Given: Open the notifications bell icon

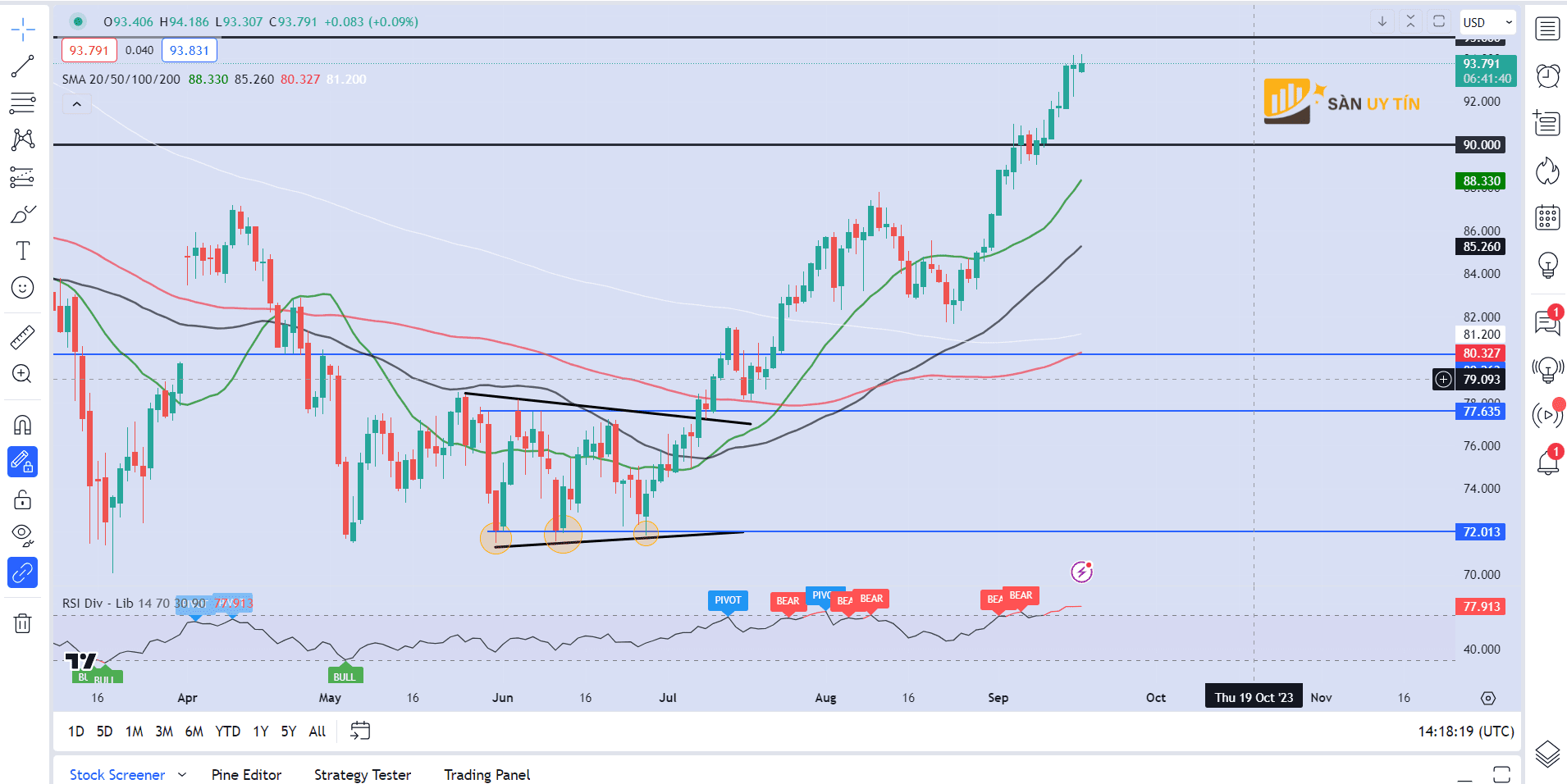Looking at the screenshot, I should 1547,463.
